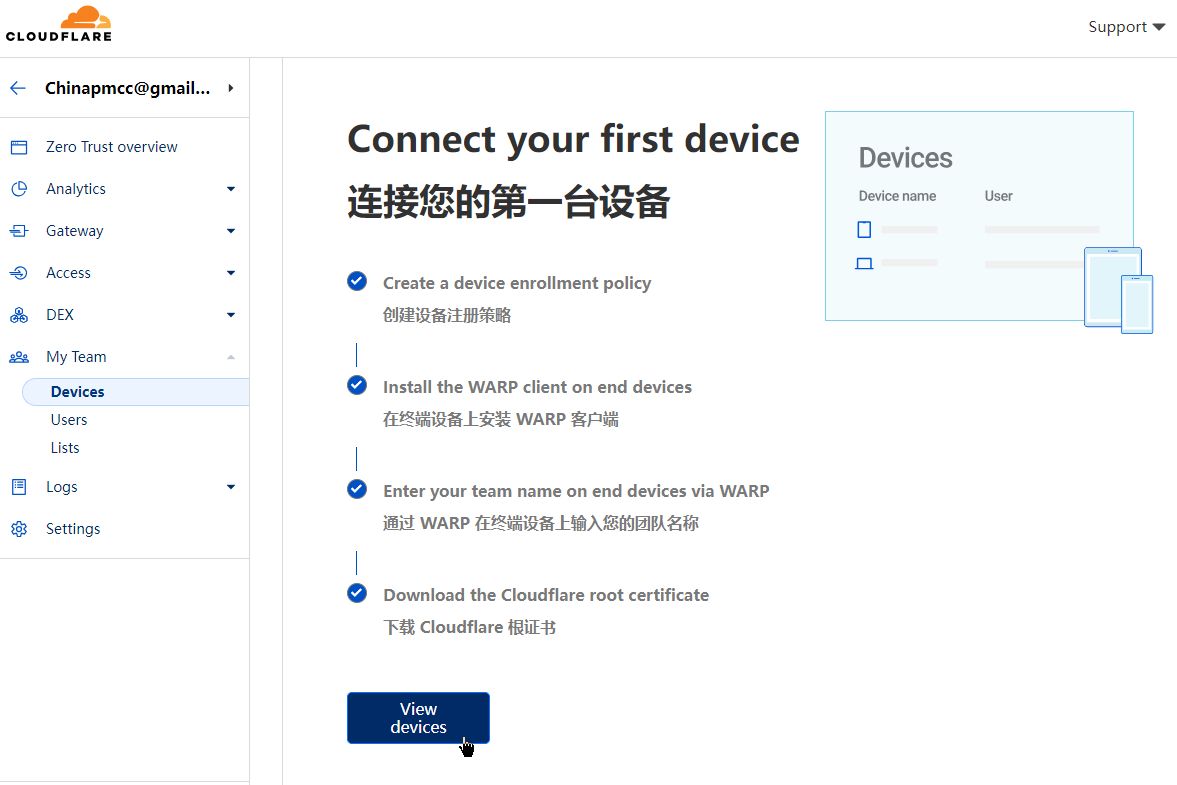Click the Logs sidebar icon

19,487
